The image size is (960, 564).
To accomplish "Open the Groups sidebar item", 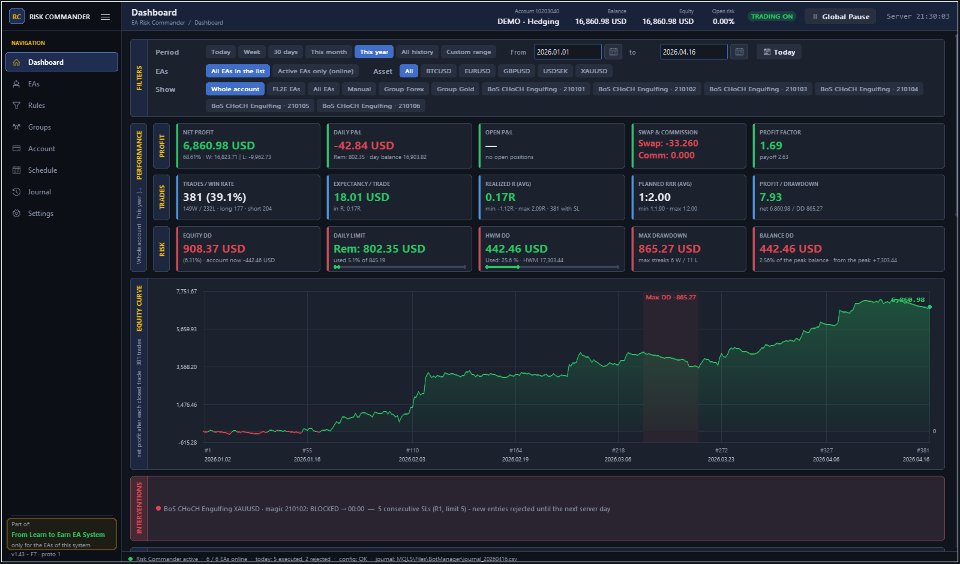I will (61, 127).
